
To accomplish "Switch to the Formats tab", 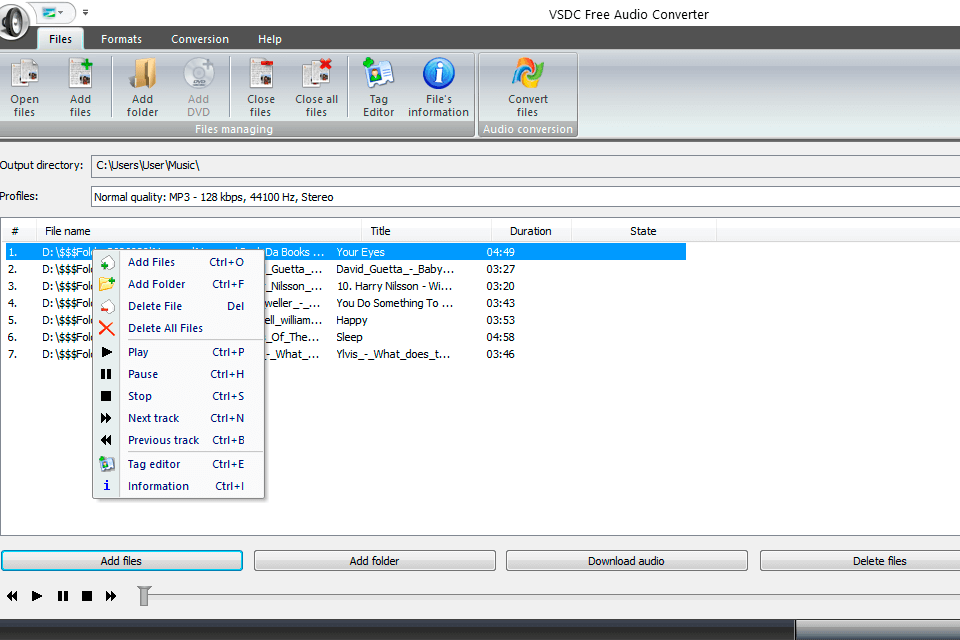I will (121, 39).
